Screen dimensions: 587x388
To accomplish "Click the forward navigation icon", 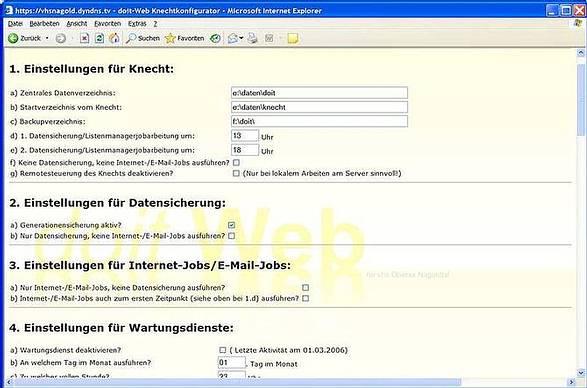I will coord(61,38).
